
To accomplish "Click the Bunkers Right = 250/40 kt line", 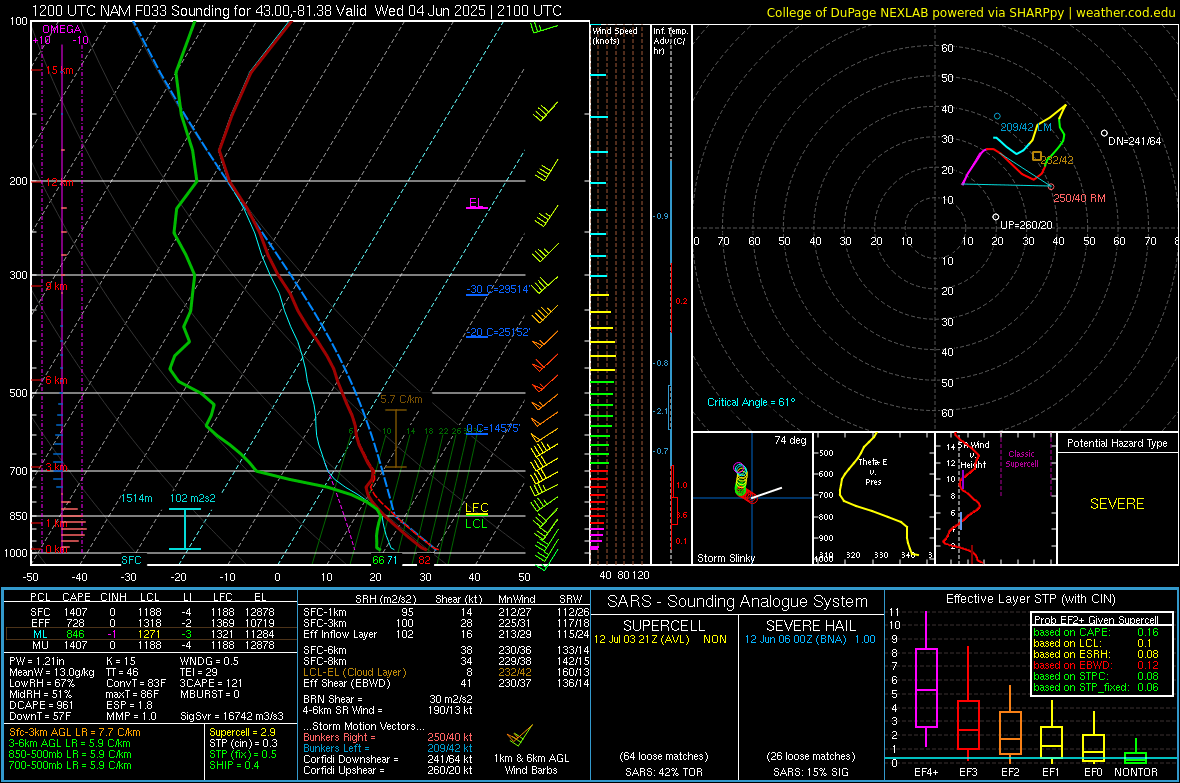I will point(388,737).
